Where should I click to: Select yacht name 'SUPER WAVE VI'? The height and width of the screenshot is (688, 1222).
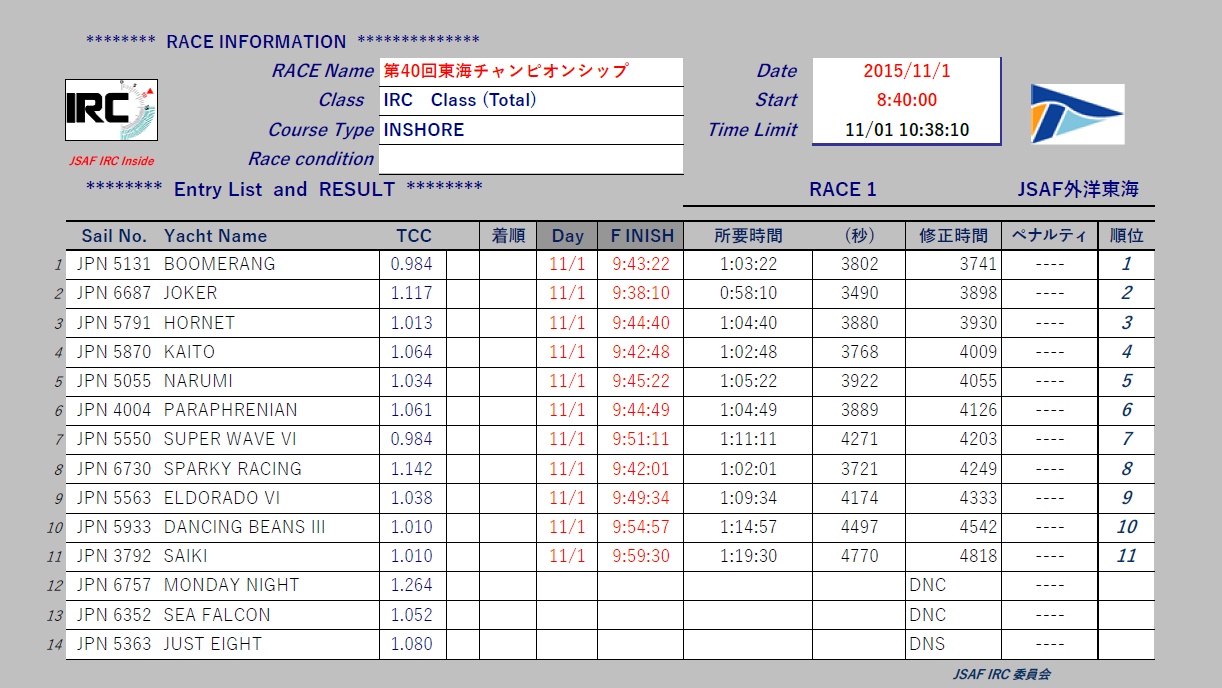pyautogui.click(x=230, y=439)
